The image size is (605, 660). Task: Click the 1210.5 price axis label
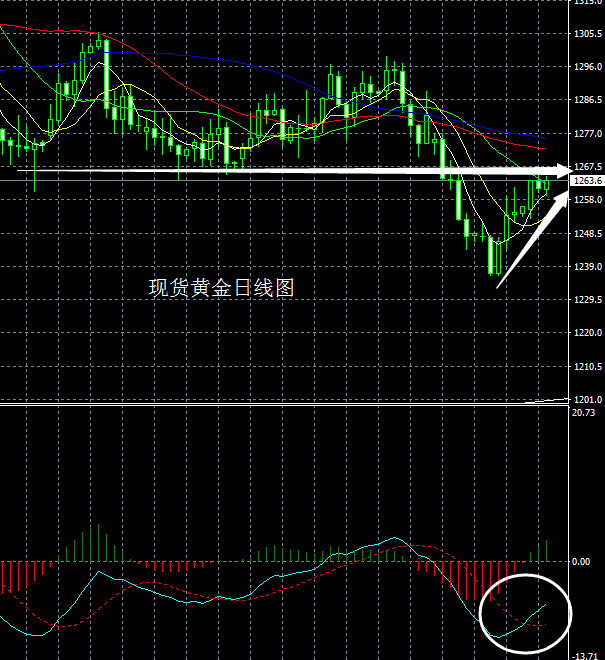[x=588, y=367]
